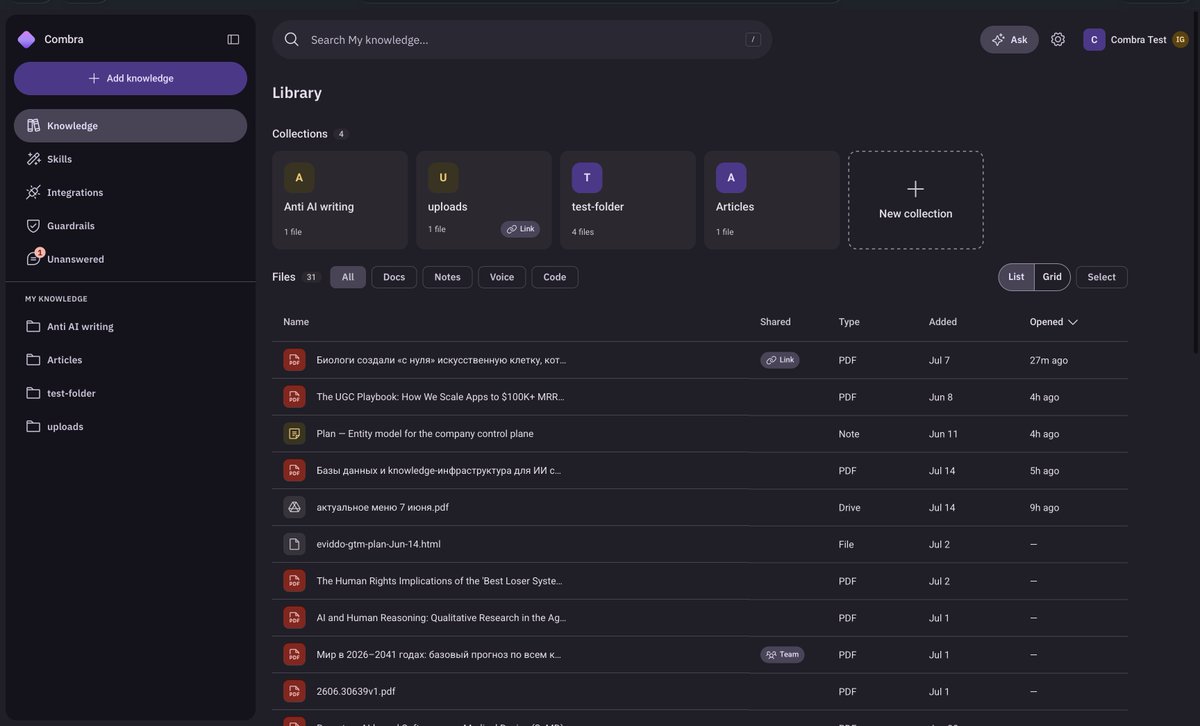Click Link shared badge on Биологи создали row
The height and width of the screenshot is (726, 1200).
coord(779,360)
